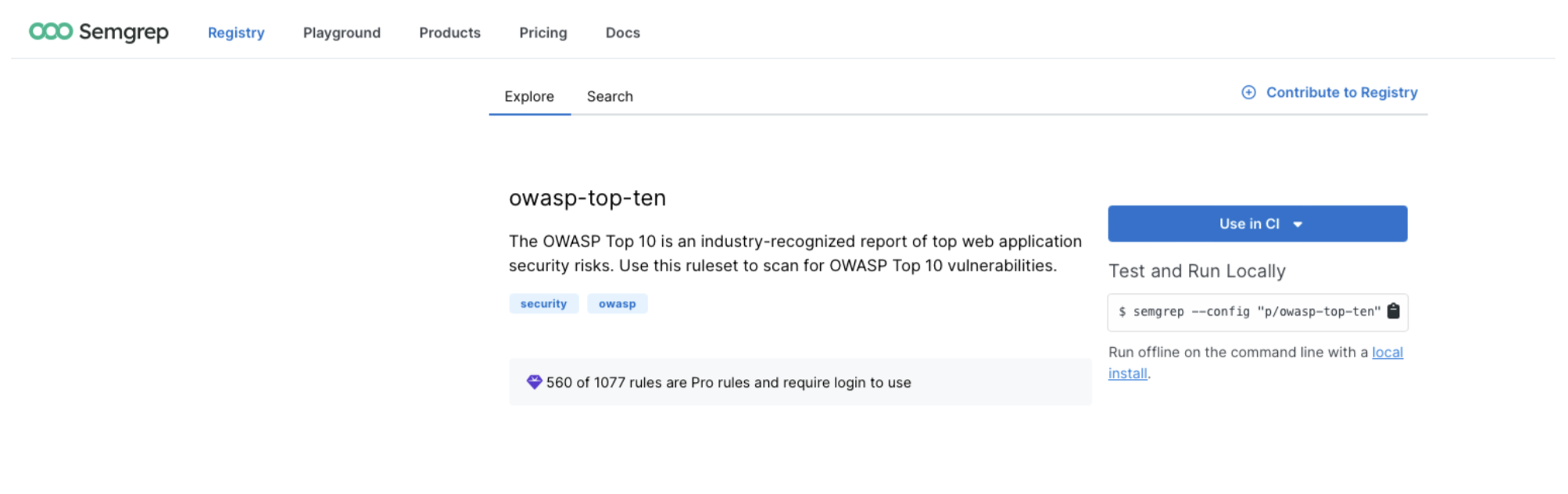This screenshot has height=494, width=1568.
Task: Click the Semgrep logo
Action: pos(98,31)
